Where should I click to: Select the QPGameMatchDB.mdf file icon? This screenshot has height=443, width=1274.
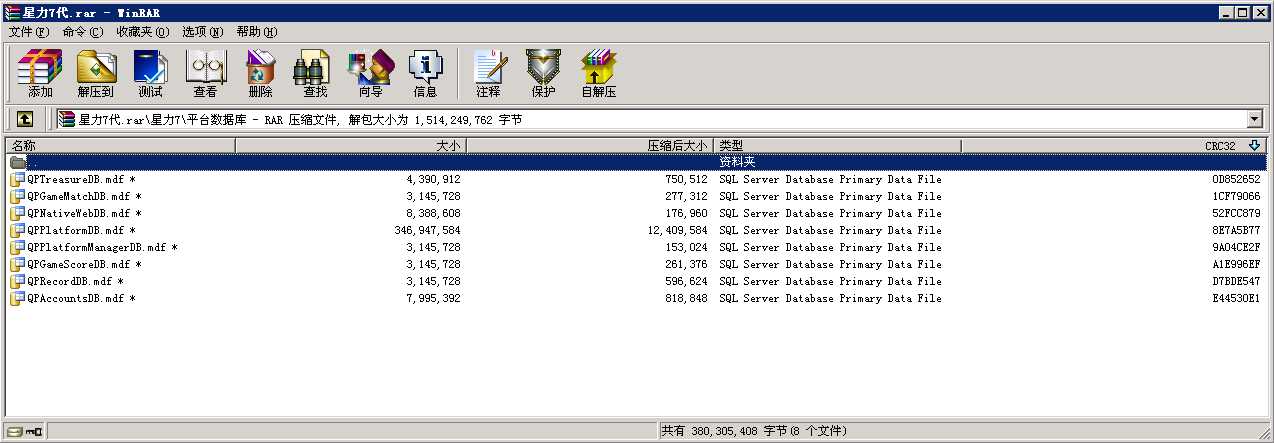coord(18,196)
